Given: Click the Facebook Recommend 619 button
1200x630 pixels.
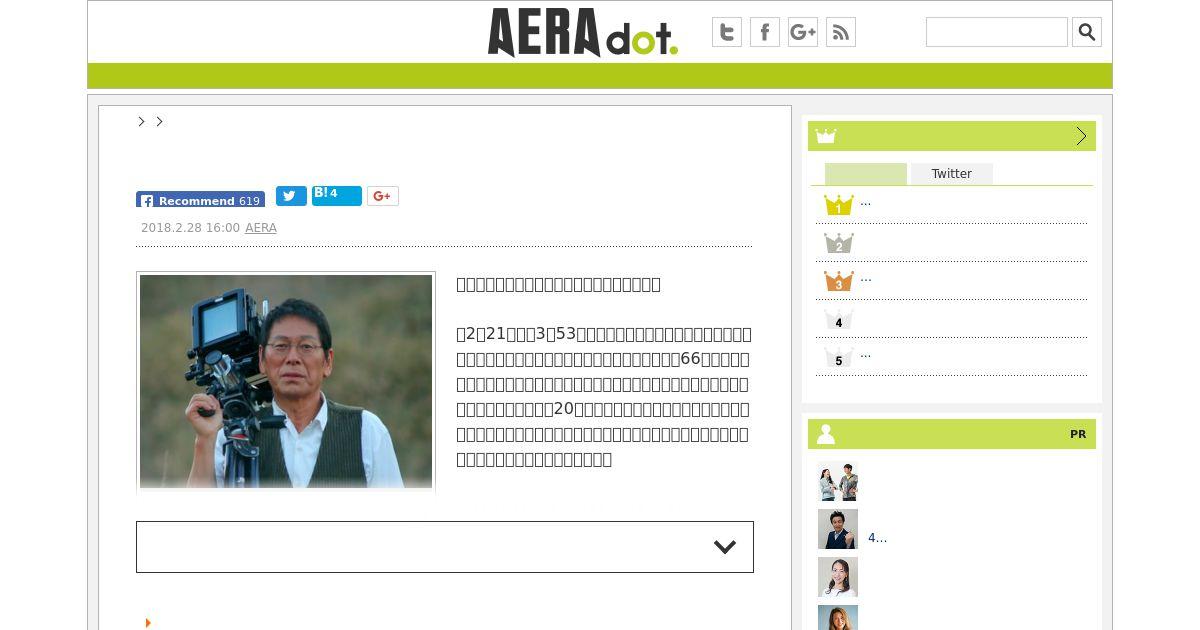Looking at the screenshot, I should coord(200,199).
